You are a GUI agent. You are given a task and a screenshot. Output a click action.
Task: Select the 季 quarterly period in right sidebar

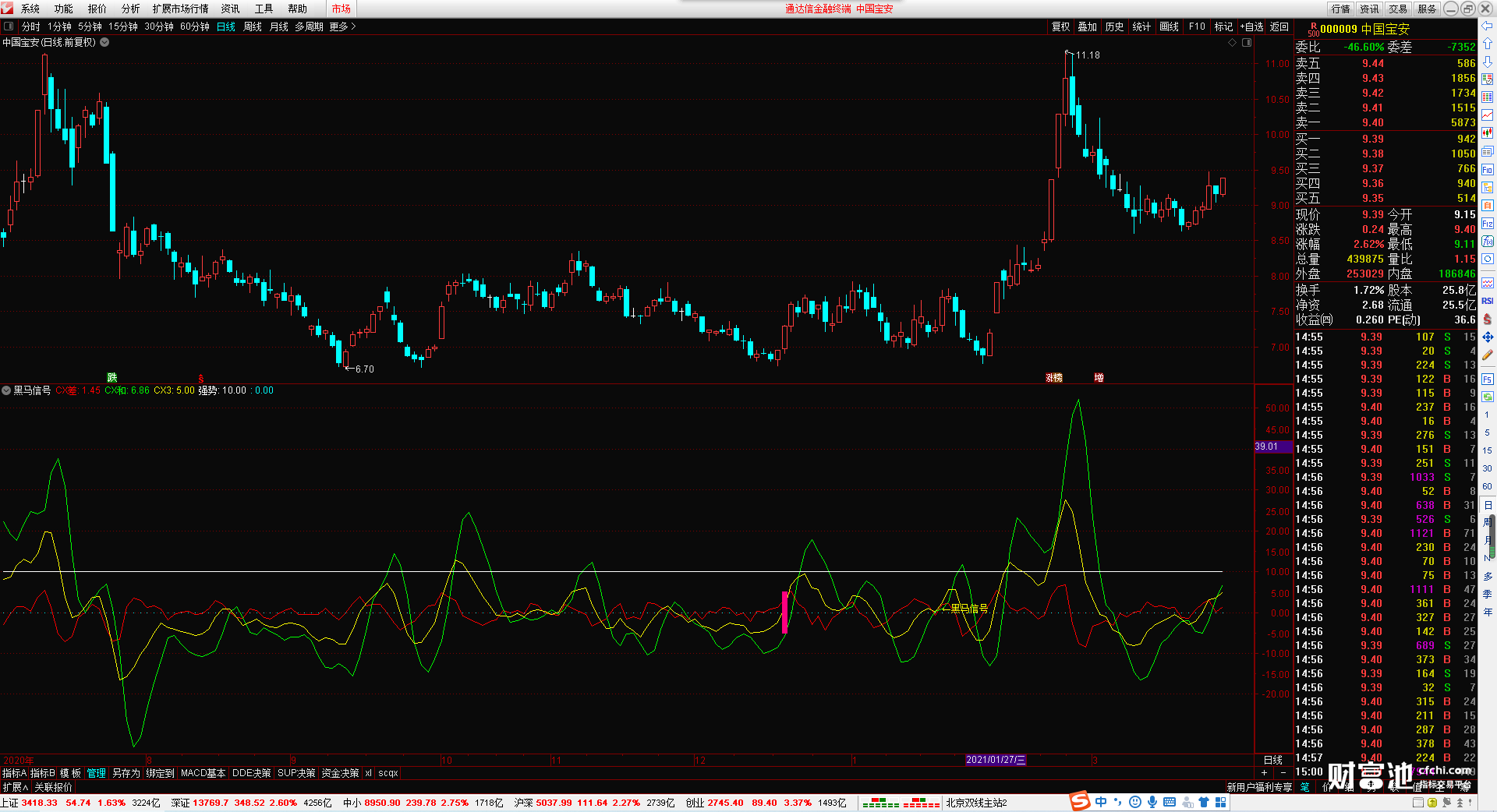[1488, 594]
